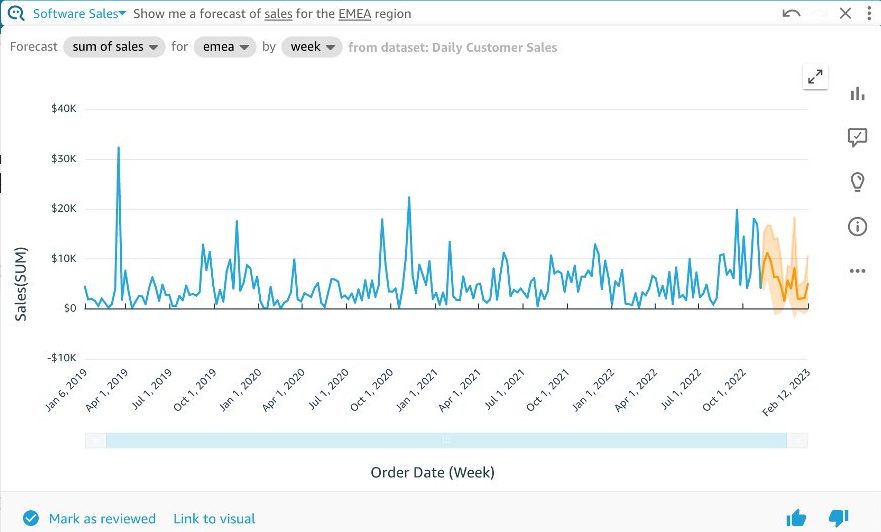Open the horizontal three-dot more options
881x532 pixels.
(x=857, y=271)
